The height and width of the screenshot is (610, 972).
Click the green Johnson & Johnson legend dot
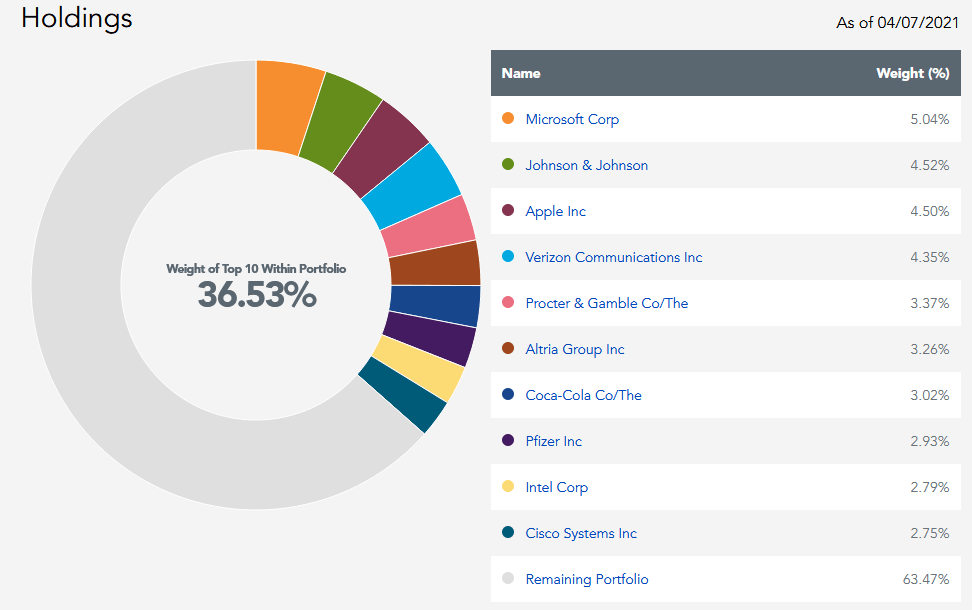tap(508, 164)
